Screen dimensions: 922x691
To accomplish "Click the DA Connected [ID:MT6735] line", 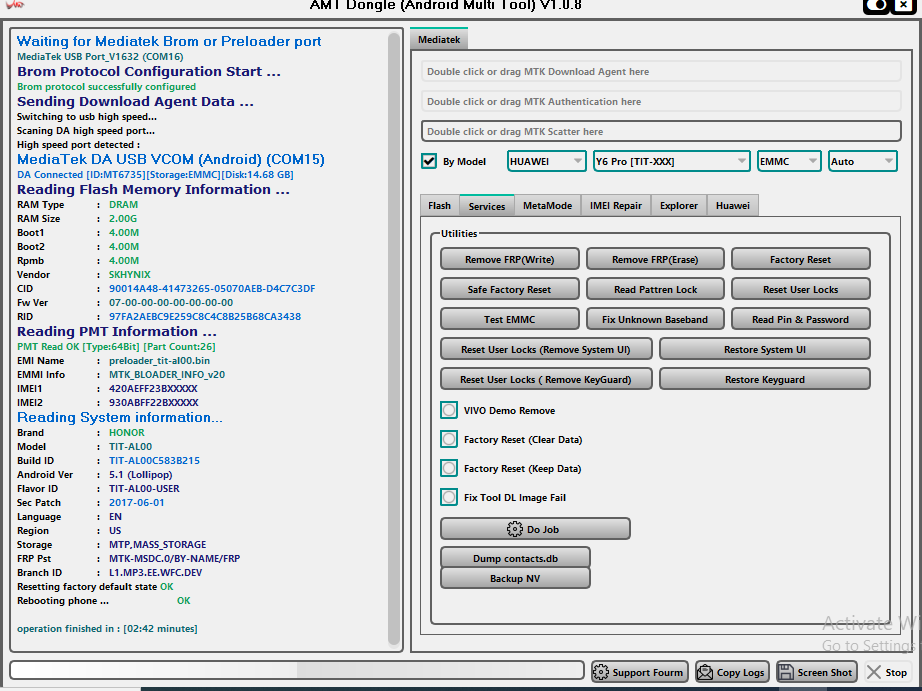I will click(155, 175).
